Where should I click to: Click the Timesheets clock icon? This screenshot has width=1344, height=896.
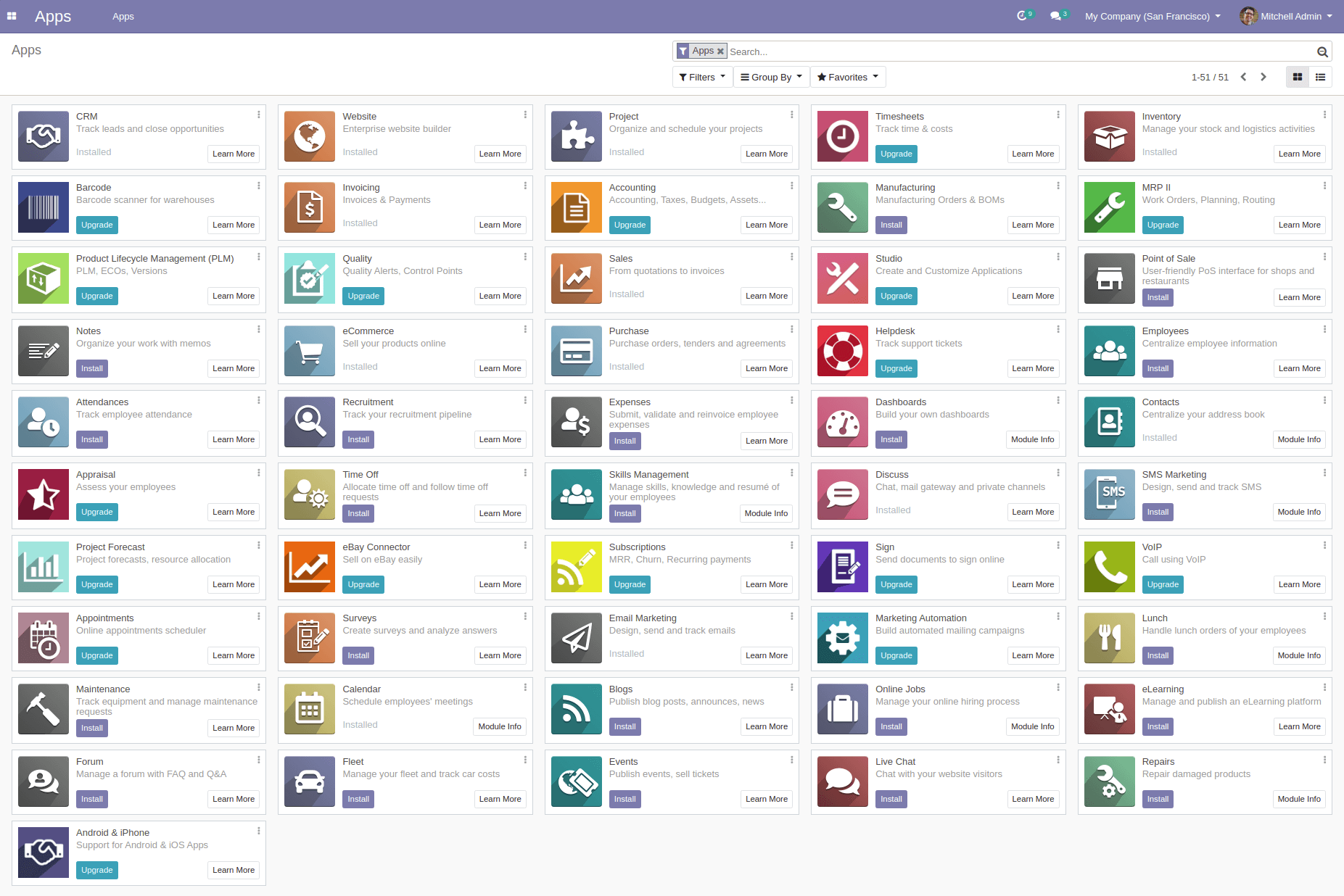coord(843,136)
